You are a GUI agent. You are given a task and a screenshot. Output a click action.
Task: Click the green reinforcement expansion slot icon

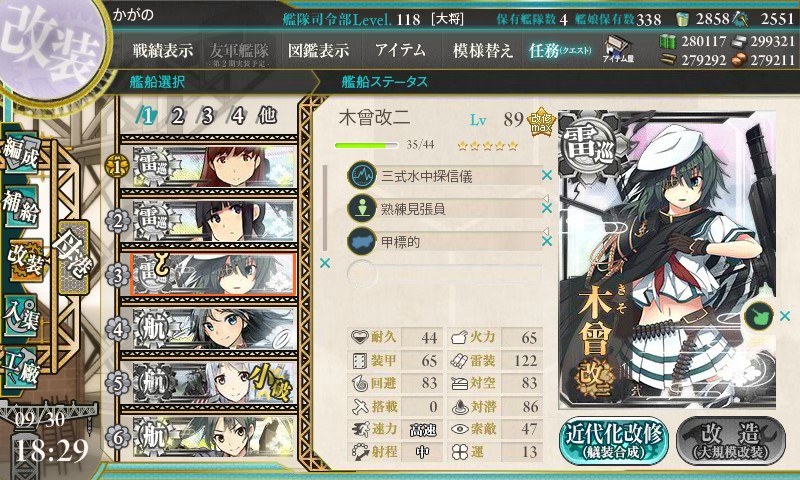click(758, 316)
